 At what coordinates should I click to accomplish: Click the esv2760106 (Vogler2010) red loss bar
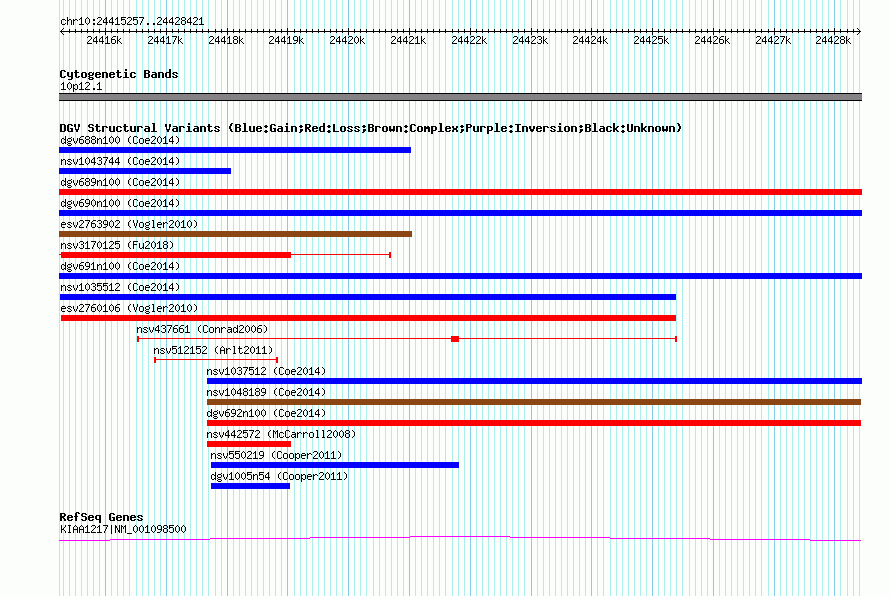tap(368, 318)
